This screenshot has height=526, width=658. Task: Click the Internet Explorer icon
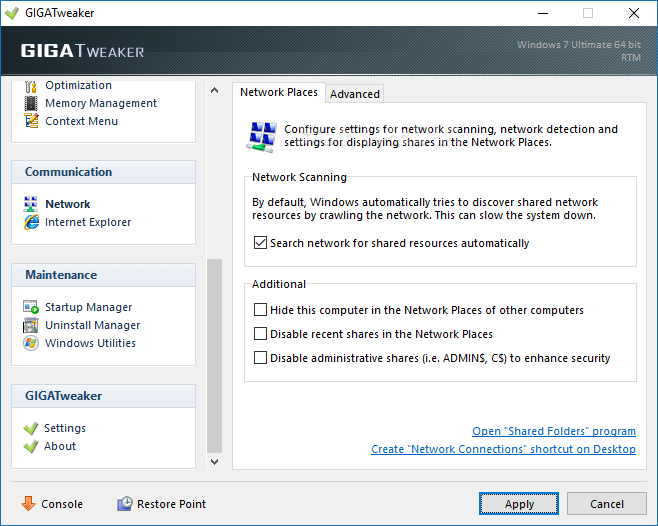[x=30, y=222]
